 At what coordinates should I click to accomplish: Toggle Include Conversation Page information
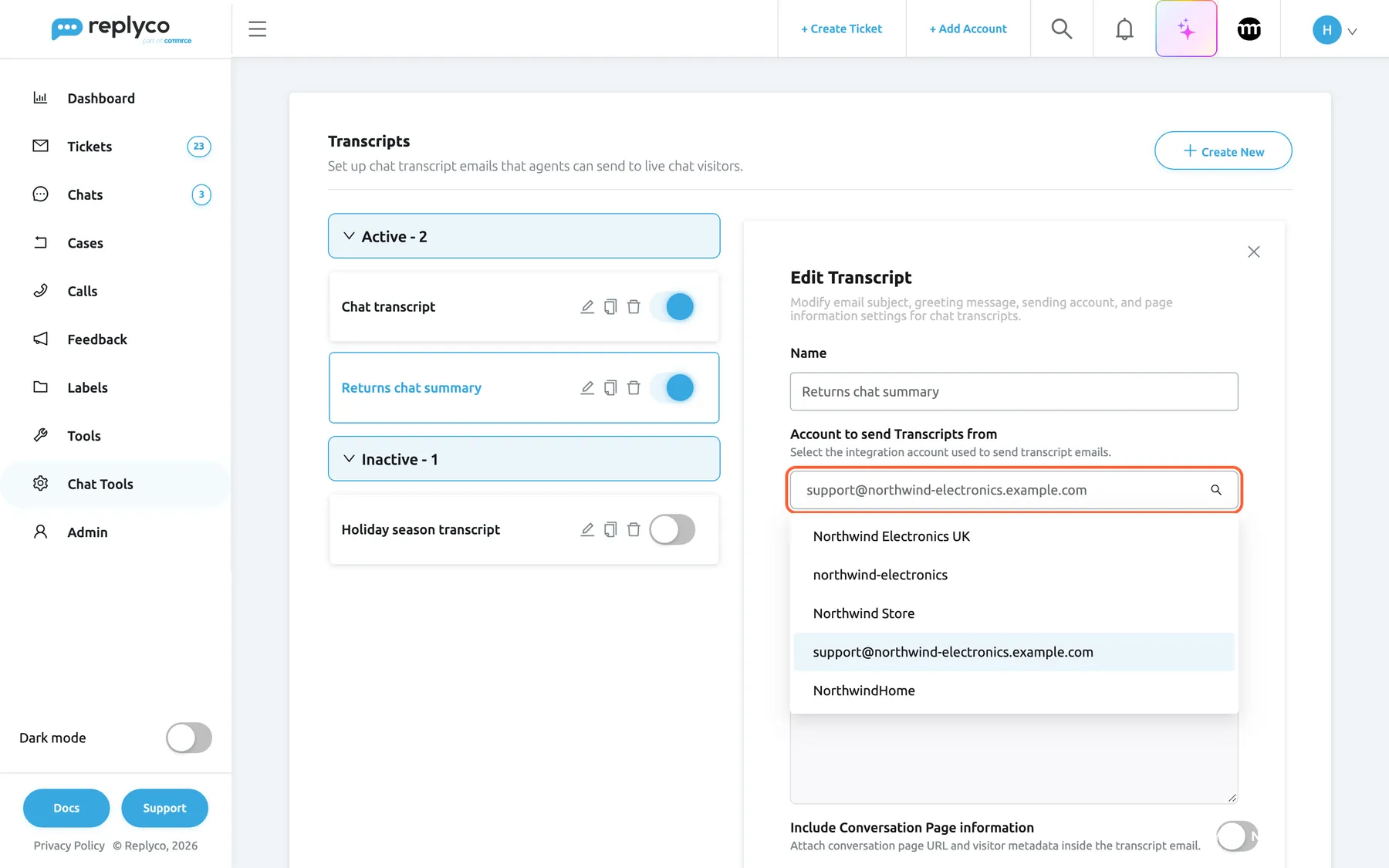(x=1238, y=836)
